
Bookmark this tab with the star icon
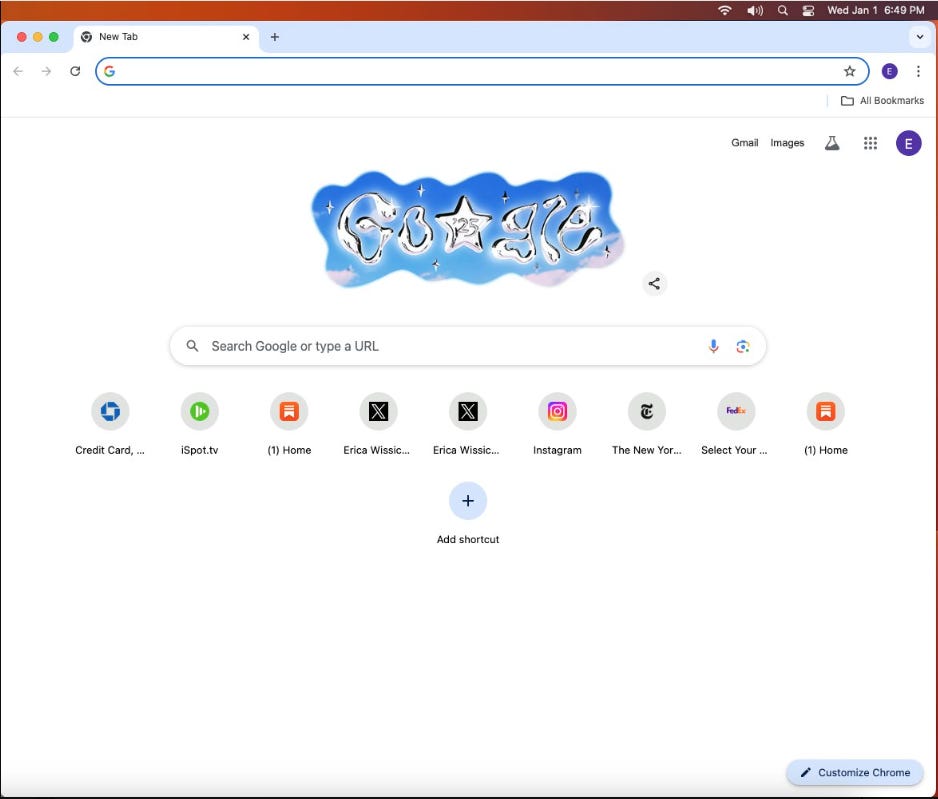pos(849,71)
